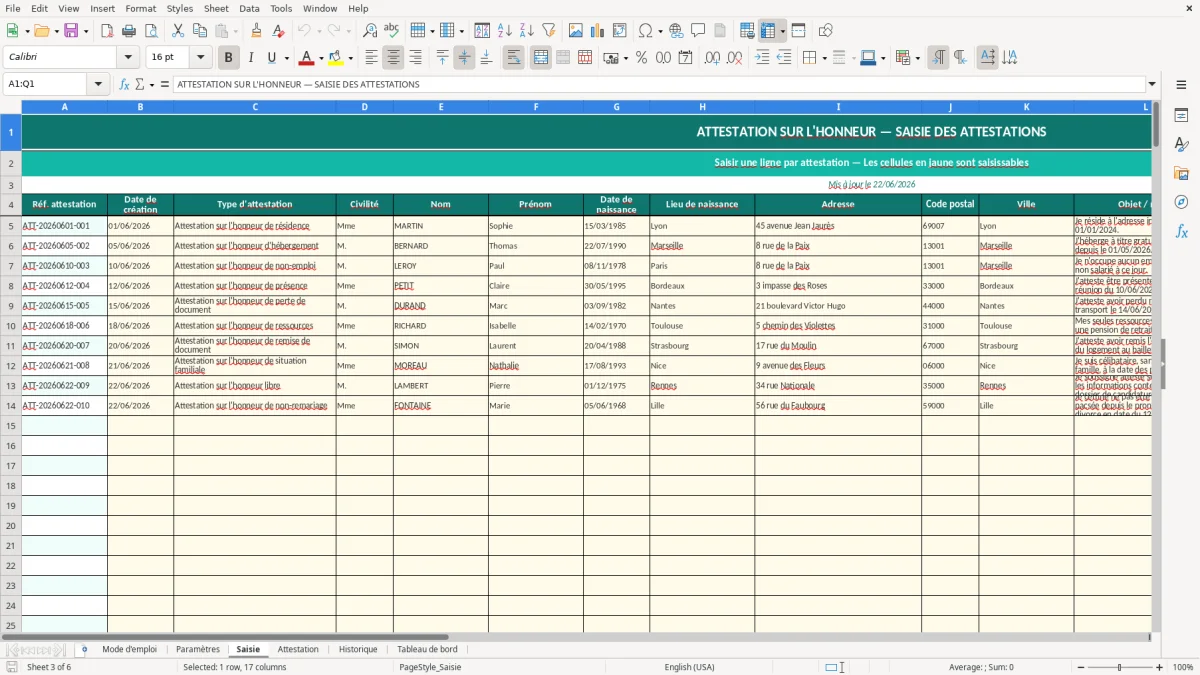
Task: Click the Clear Direct Formatting icon
Action: 279,31
